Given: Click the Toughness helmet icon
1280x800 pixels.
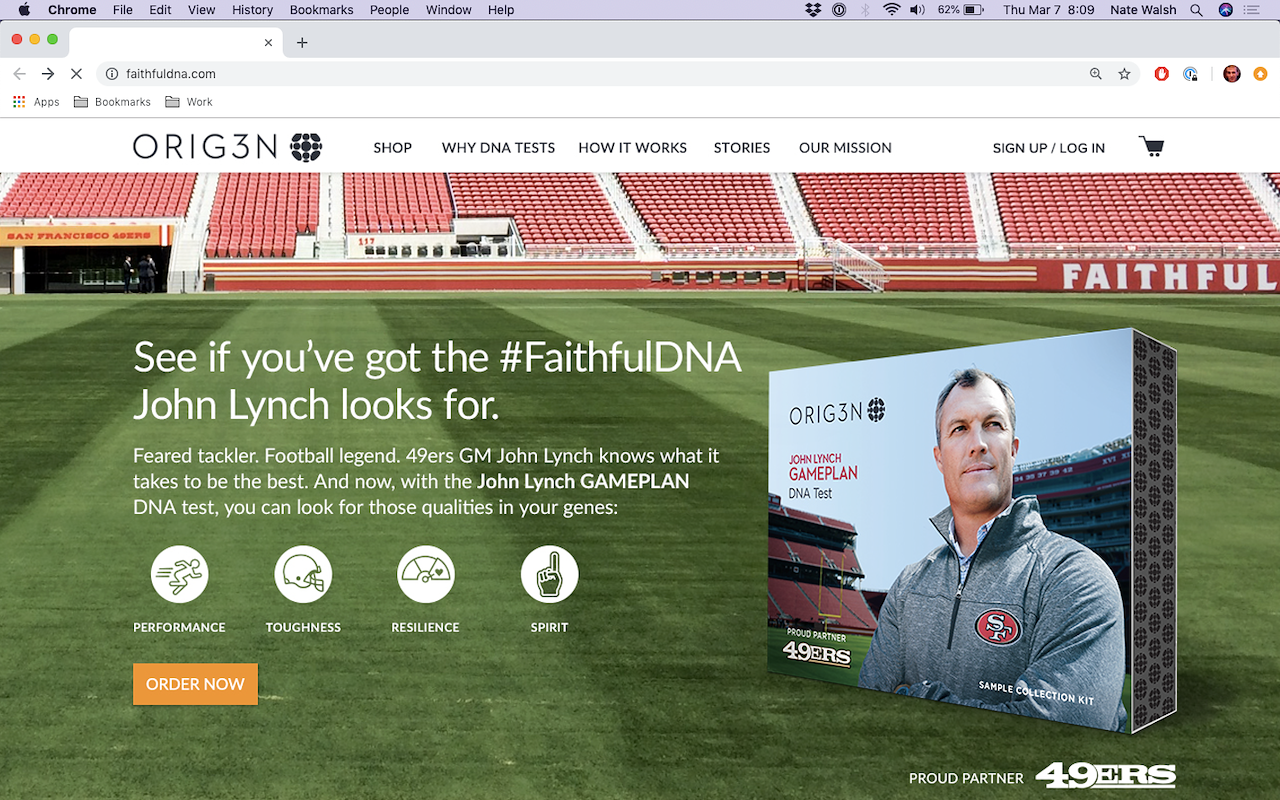Looking at the screenshot, I should 303,574.
